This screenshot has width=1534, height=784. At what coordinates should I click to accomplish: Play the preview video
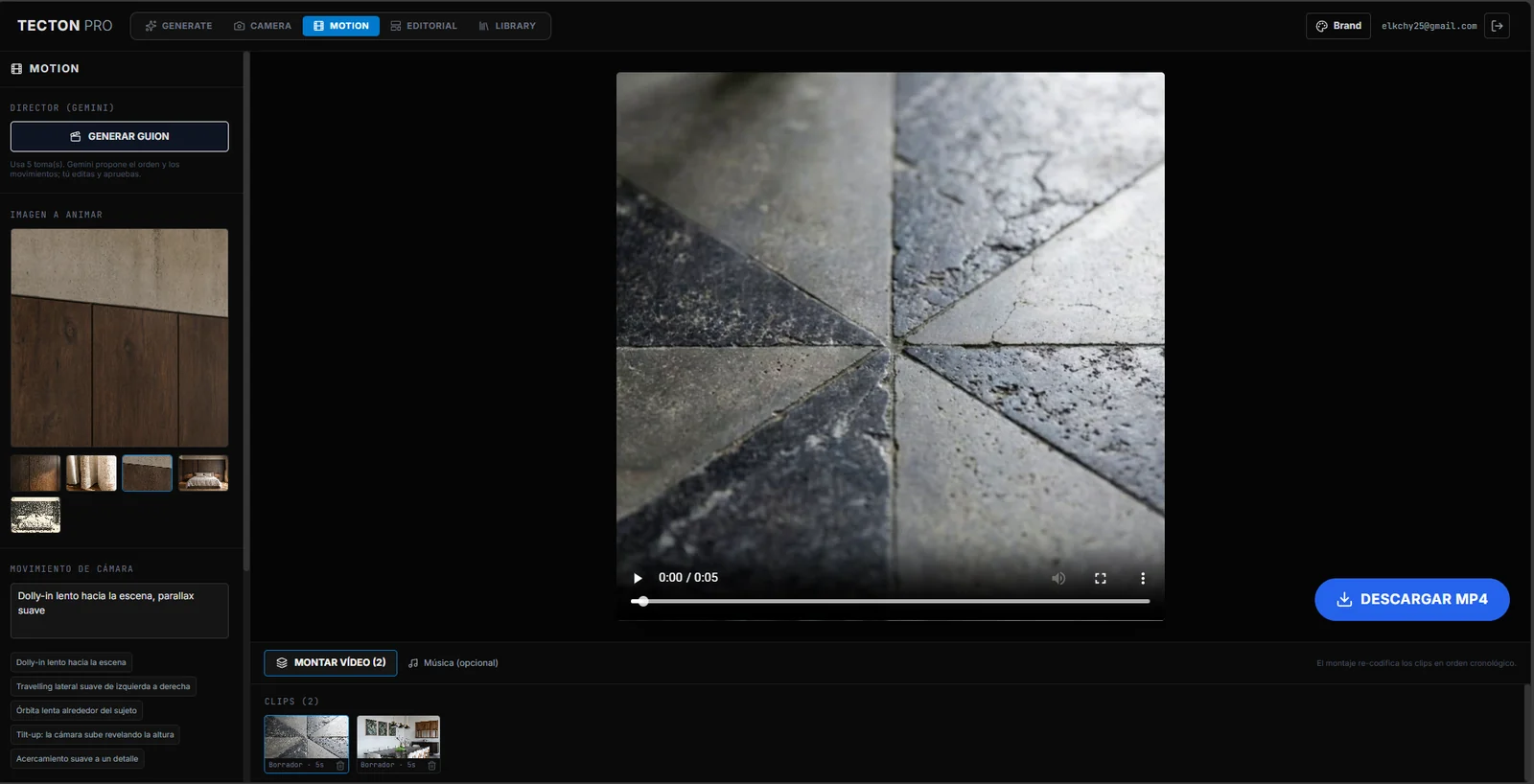[x=638, y=578]
